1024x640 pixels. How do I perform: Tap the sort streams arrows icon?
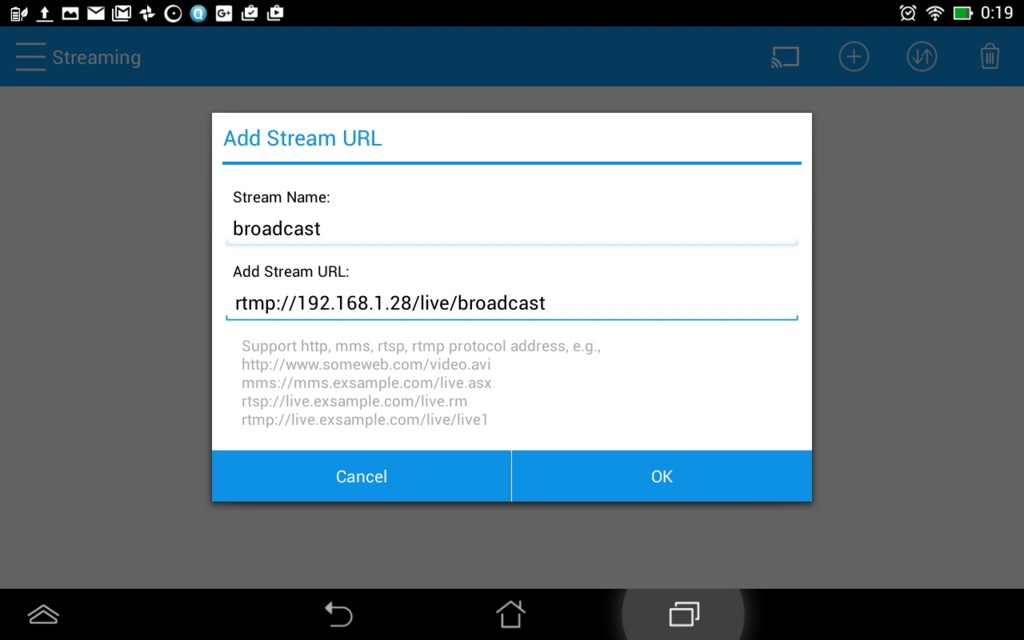click(921, 57)
